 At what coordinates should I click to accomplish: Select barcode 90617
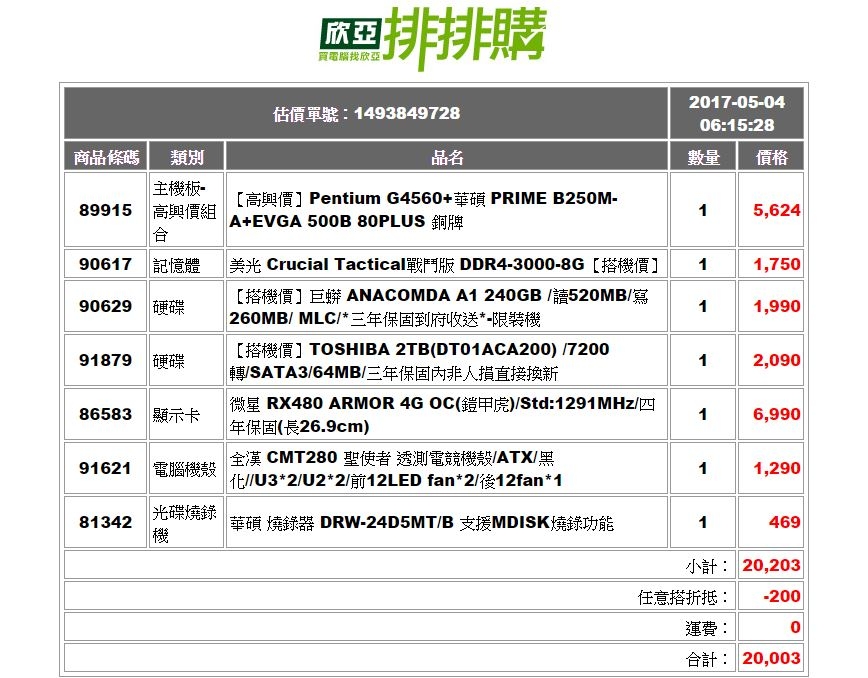pos(105,264)
